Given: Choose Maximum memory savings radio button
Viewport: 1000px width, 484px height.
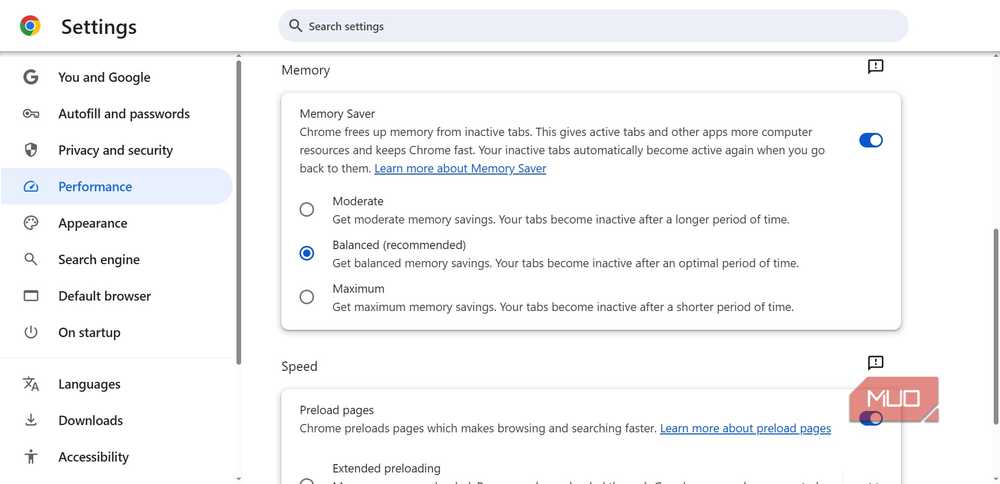Looking at the screenshot, I should [307, 297].
